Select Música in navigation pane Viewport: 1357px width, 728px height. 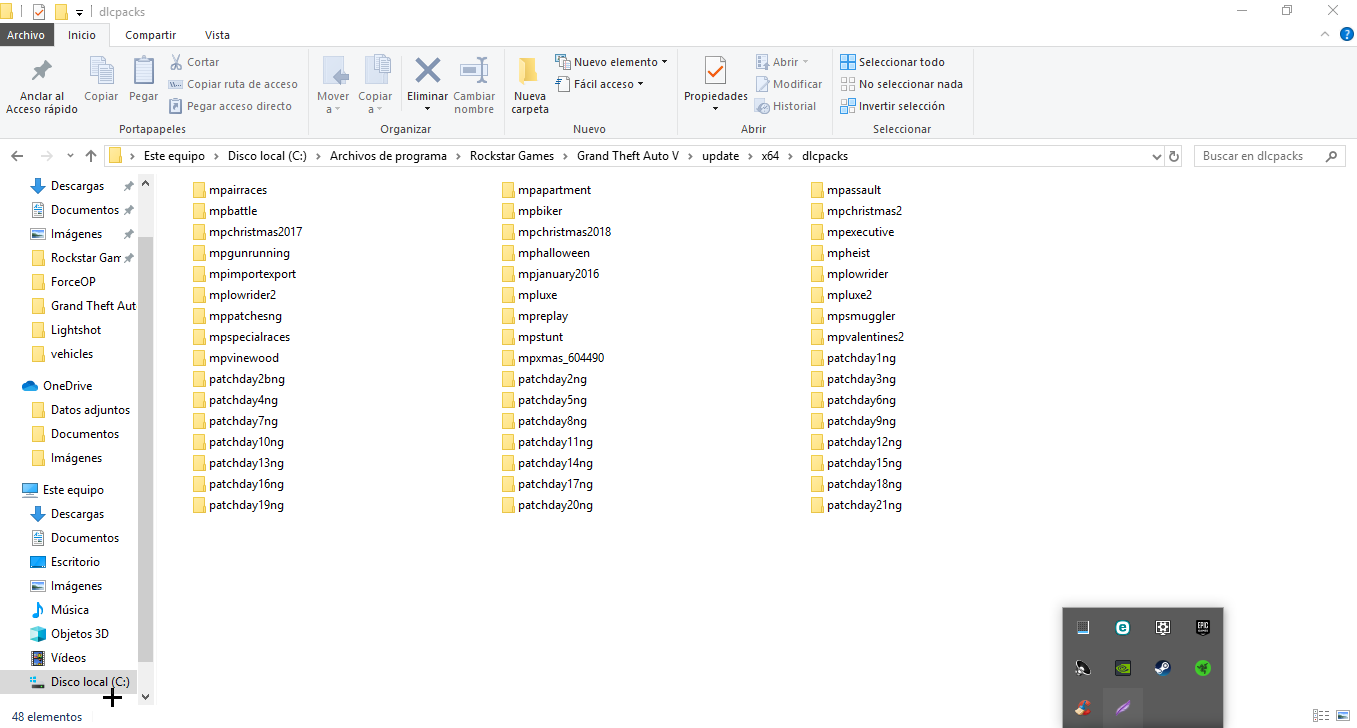[x=70, y=610]
